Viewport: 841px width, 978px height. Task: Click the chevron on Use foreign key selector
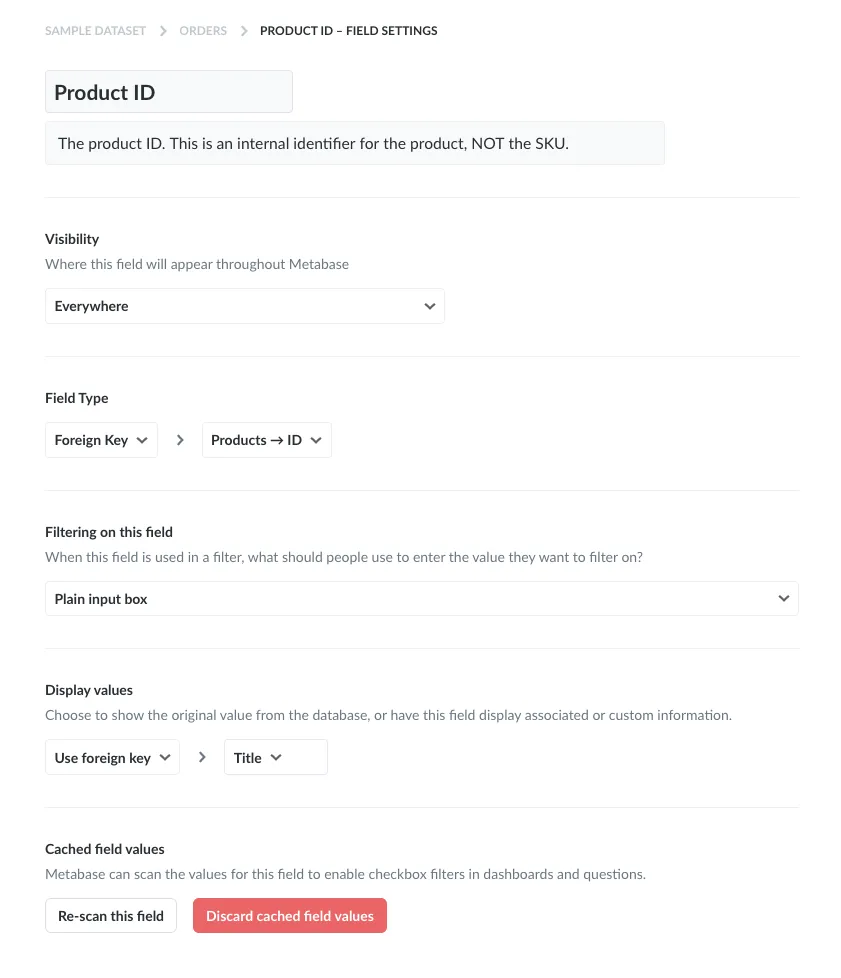point(166,757)
